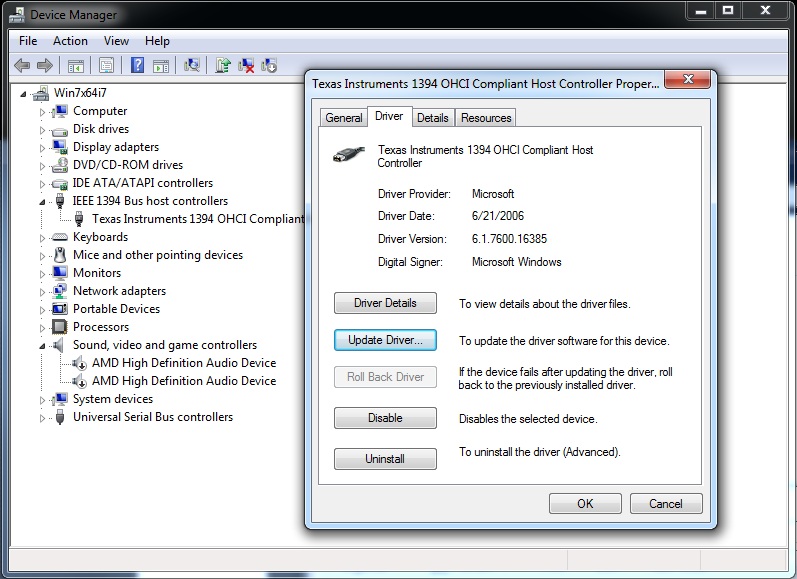Expand the Network adapters node

click(42, 292)
